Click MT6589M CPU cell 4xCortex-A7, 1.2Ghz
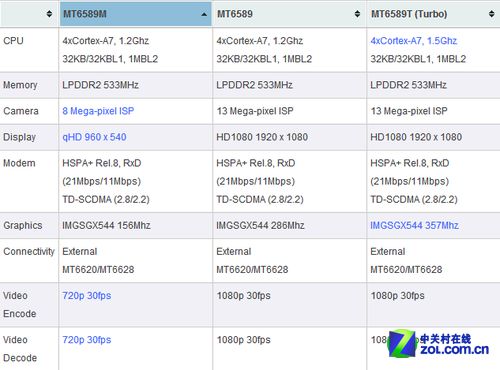 [x=106, y=41]
